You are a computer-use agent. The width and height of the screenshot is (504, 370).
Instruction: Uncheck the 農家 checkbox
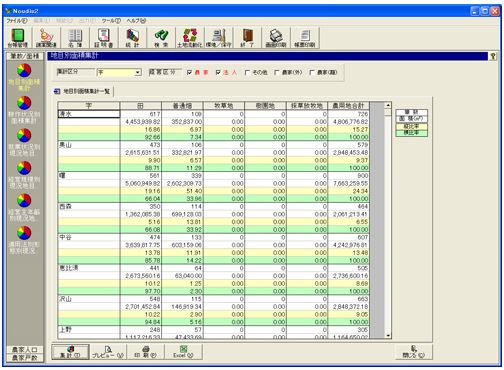point(189,72)
